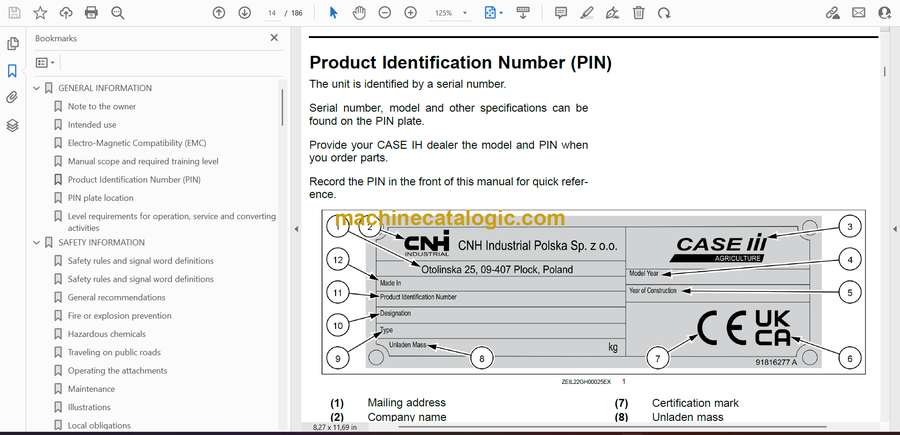Rotate the page with rotate icon
Viewport: 900px width, 435px height.
tap(664, 13)
